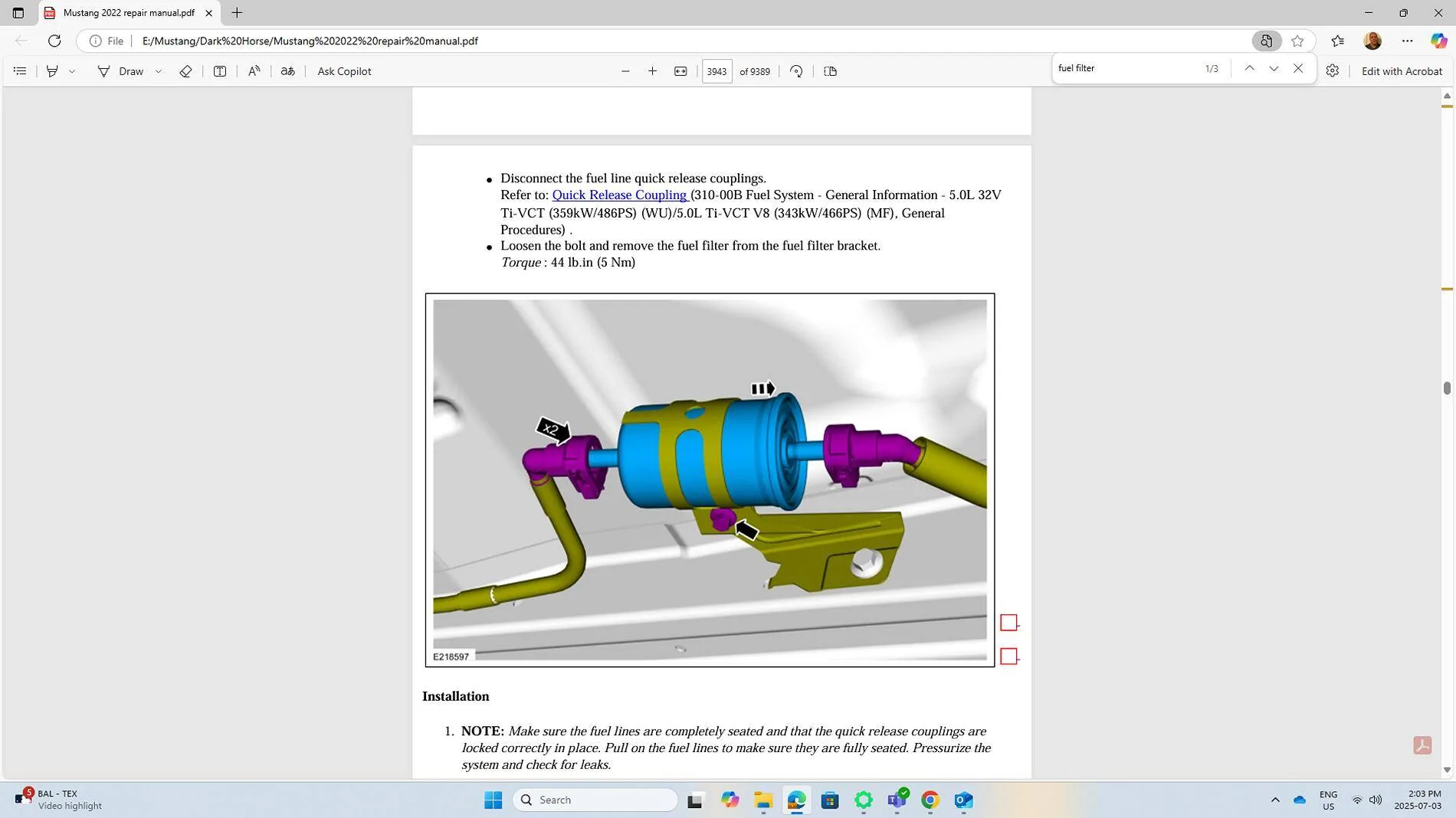Open the Copilot sidebar
This screenshot has width=1456, height=818.
(1438, 41)
